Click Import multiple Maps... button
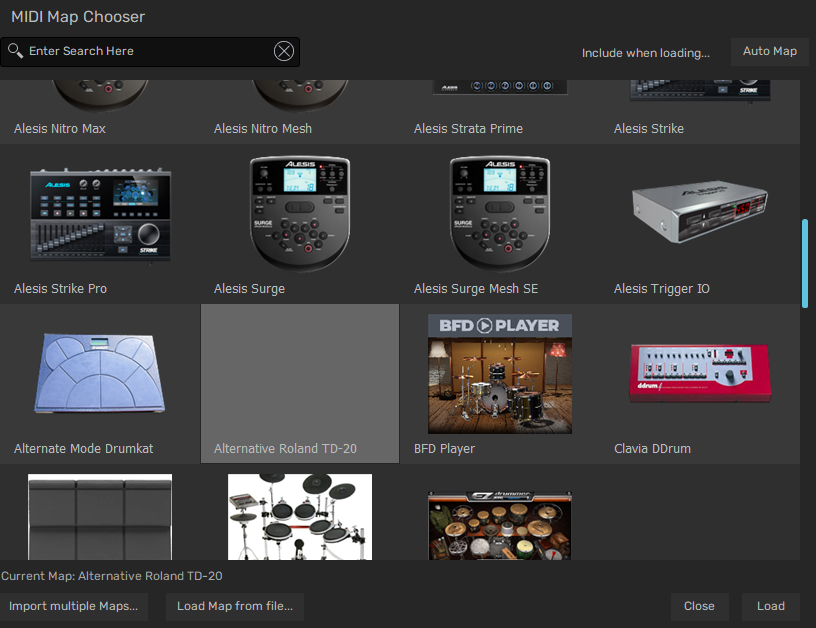 tap(73, 606)
